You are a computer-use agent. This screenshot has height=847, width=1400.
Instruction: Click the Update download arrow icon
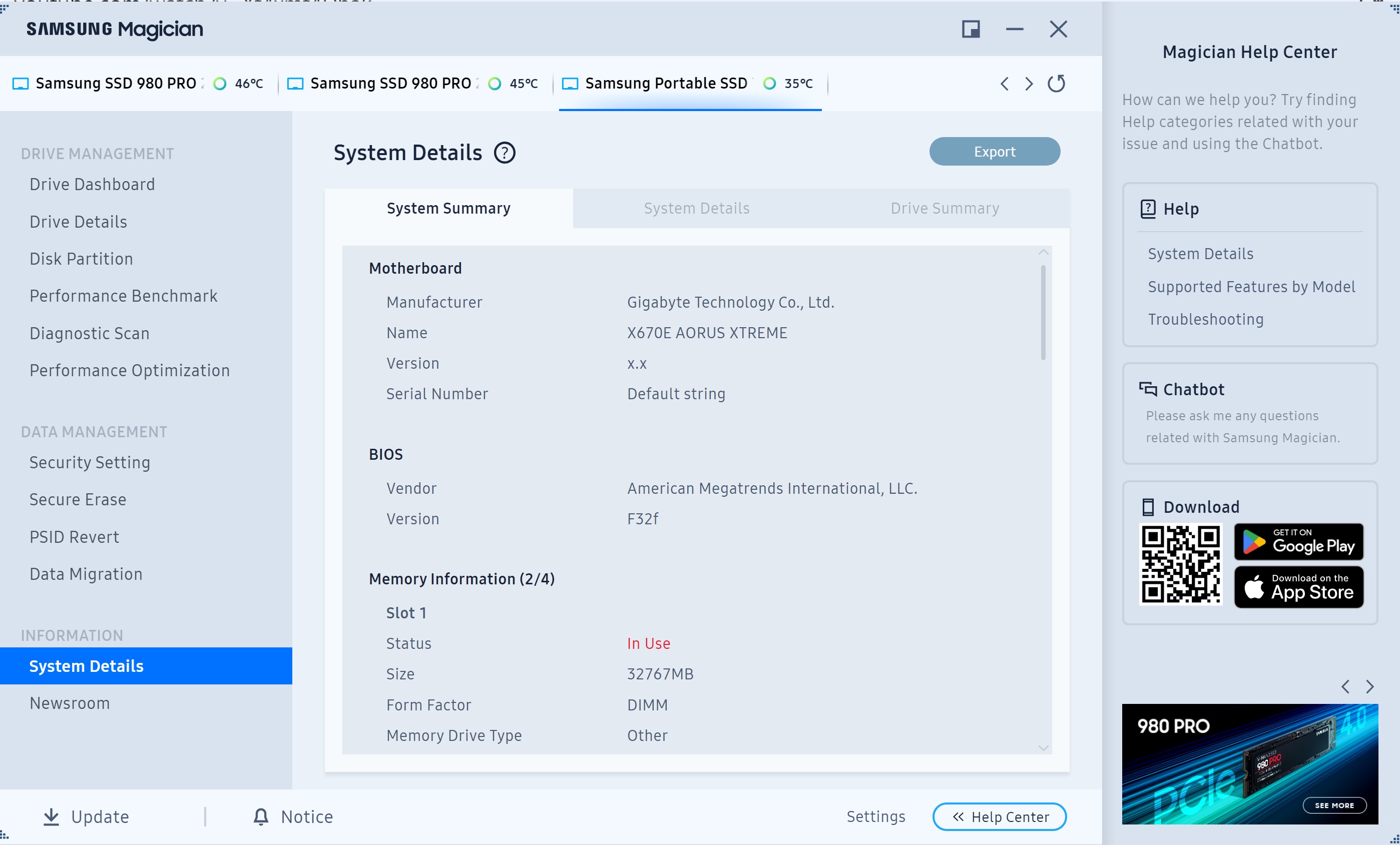pos(51,817)
